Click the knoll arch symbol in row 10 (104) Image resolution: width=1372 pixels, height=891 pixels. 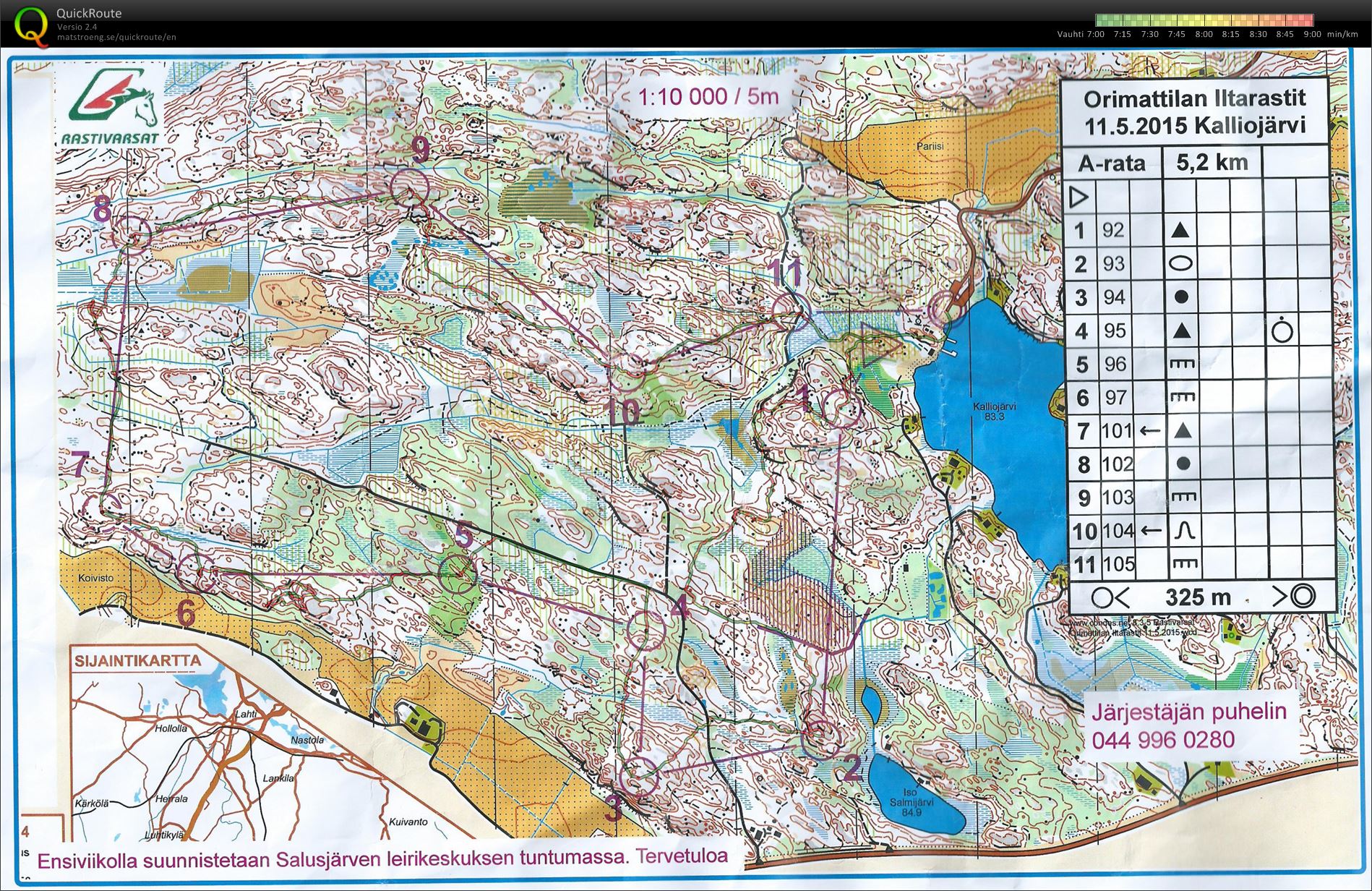coord(1184,531)
